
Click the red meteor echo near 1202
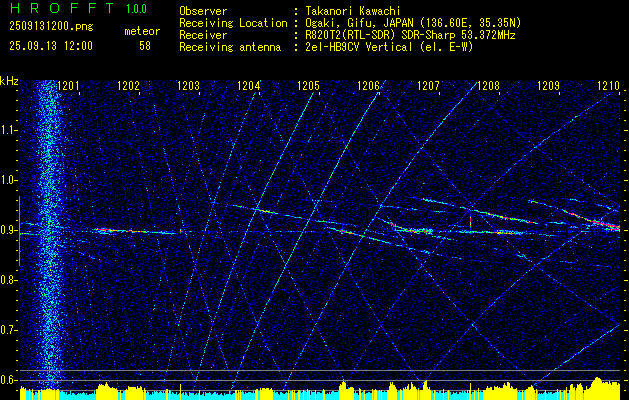coord(120,231)
